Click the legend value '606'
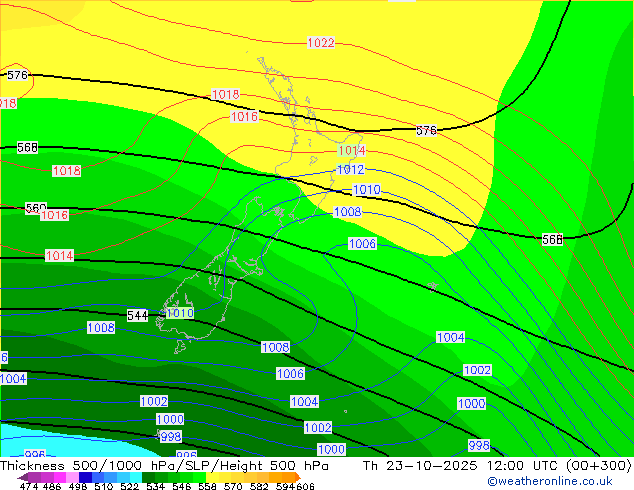Viewport: 634px width, 490px height. (305, 486)
